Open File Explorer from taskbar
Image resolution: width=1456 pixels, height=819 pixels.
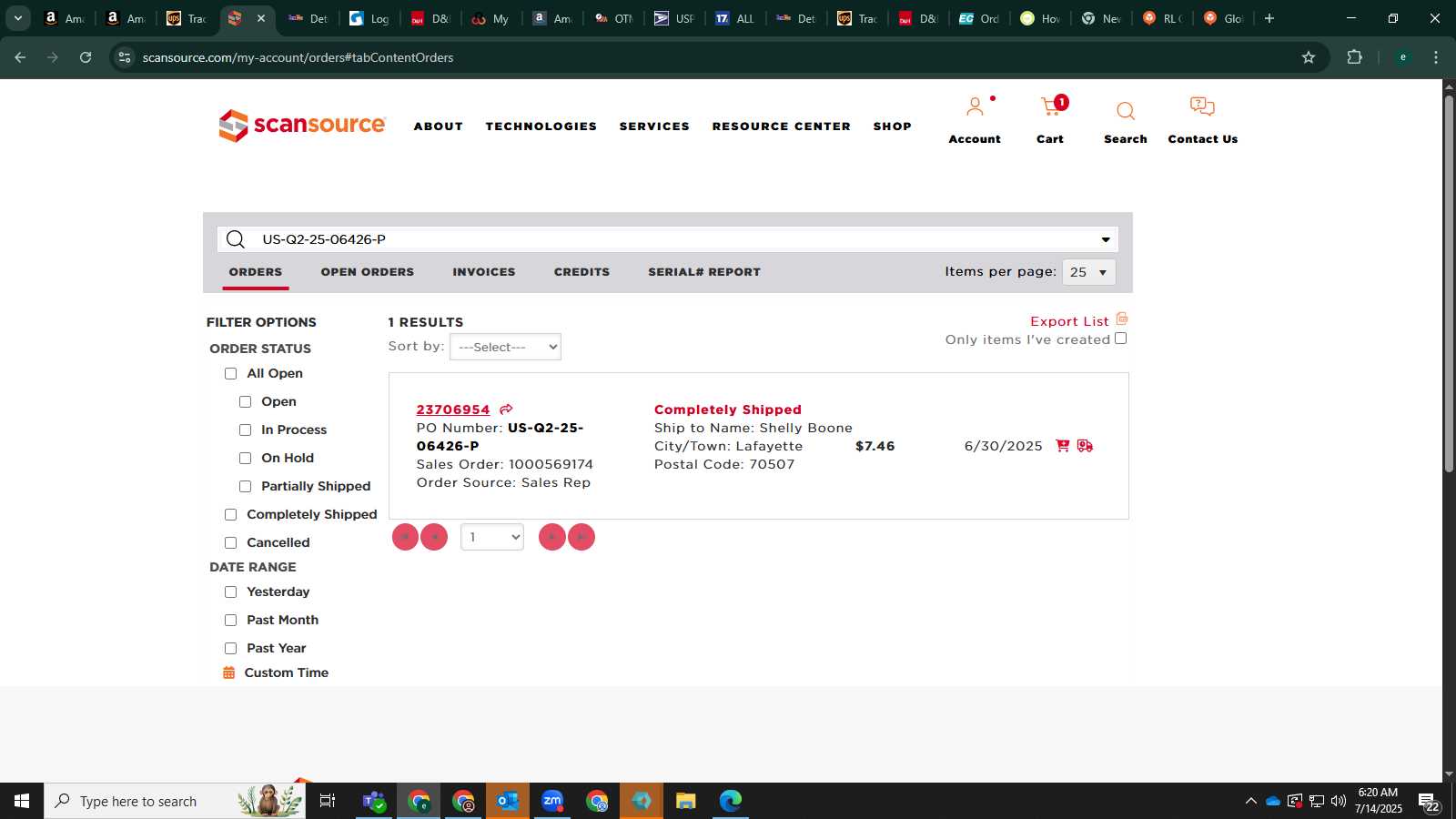point(686,801)
